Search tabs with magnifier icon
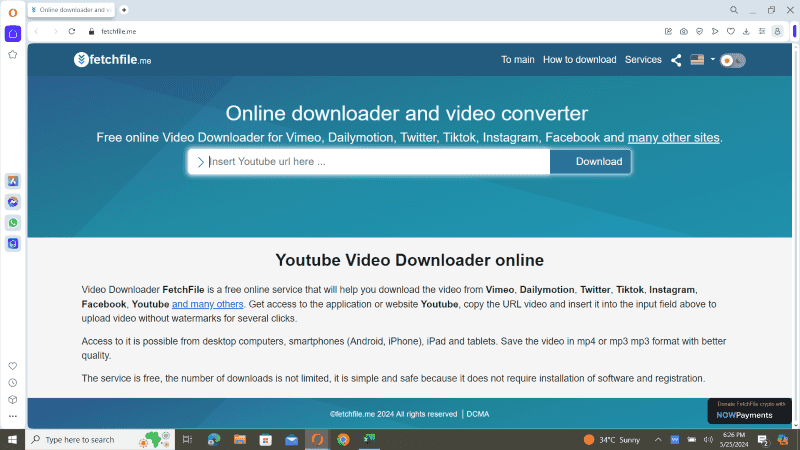 [734, 10]
